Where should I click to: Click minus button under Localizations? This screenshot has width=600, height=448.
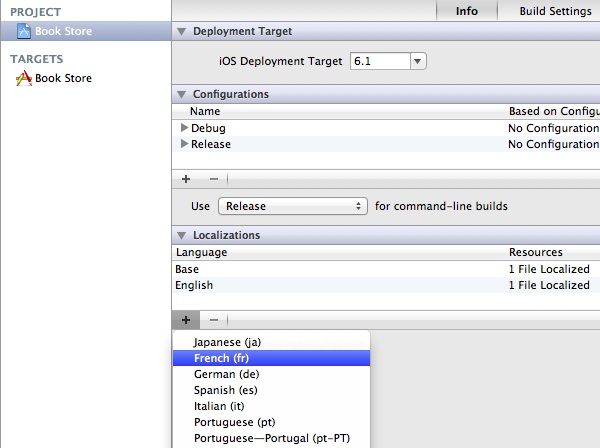[214, 320]
